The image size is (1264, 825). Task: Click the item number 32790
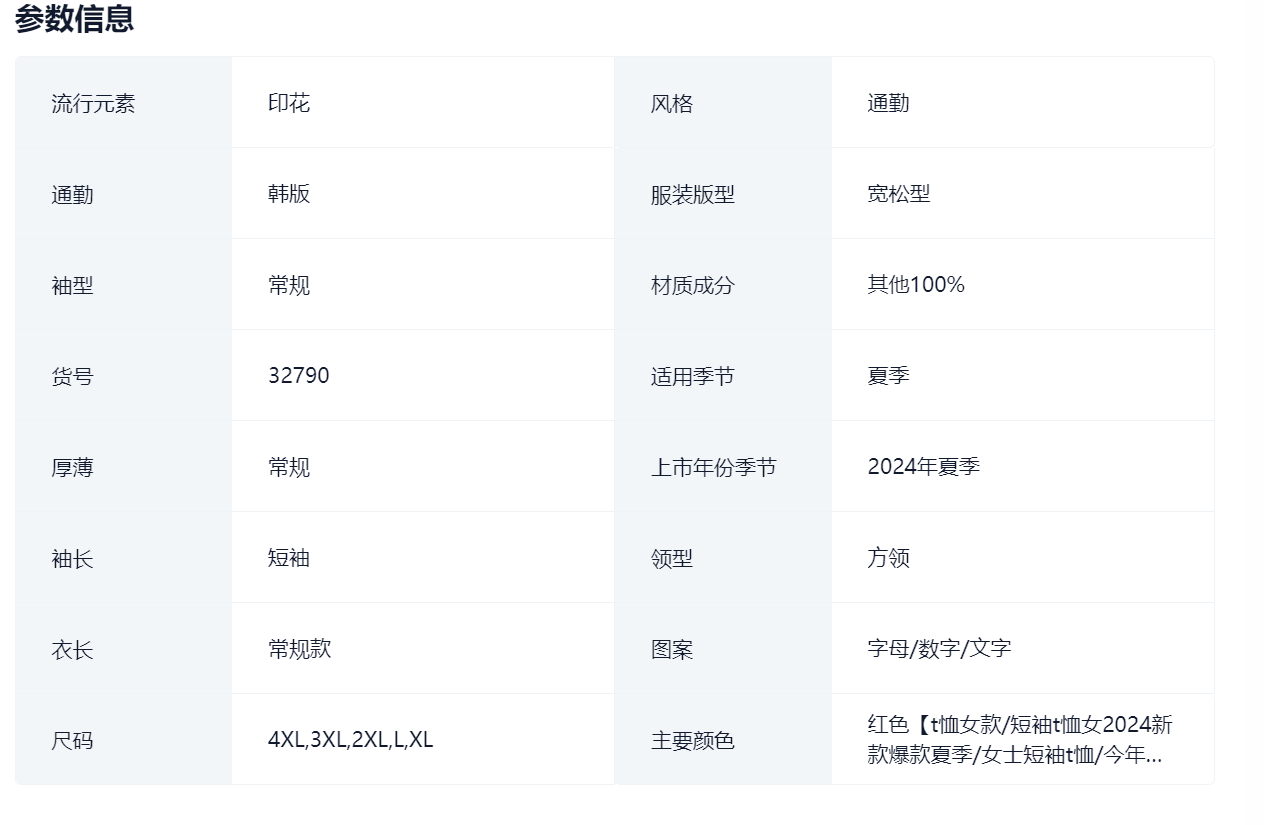(x=299, y=376)
